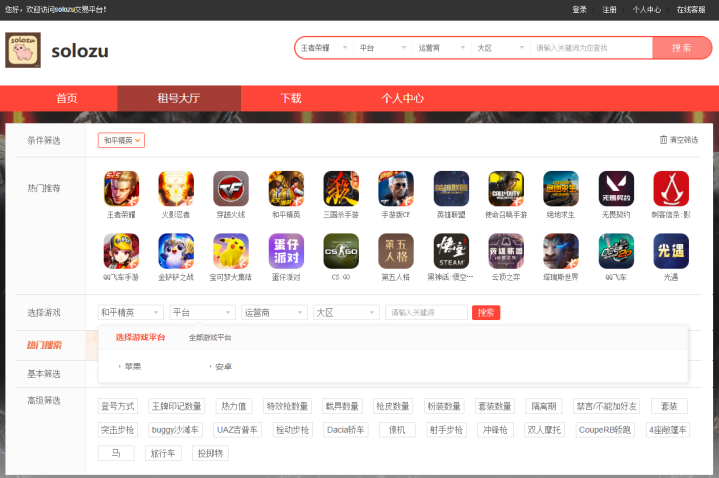
Task: Select the 特效枪数量 filter
Action: click(x=288, y=406)
